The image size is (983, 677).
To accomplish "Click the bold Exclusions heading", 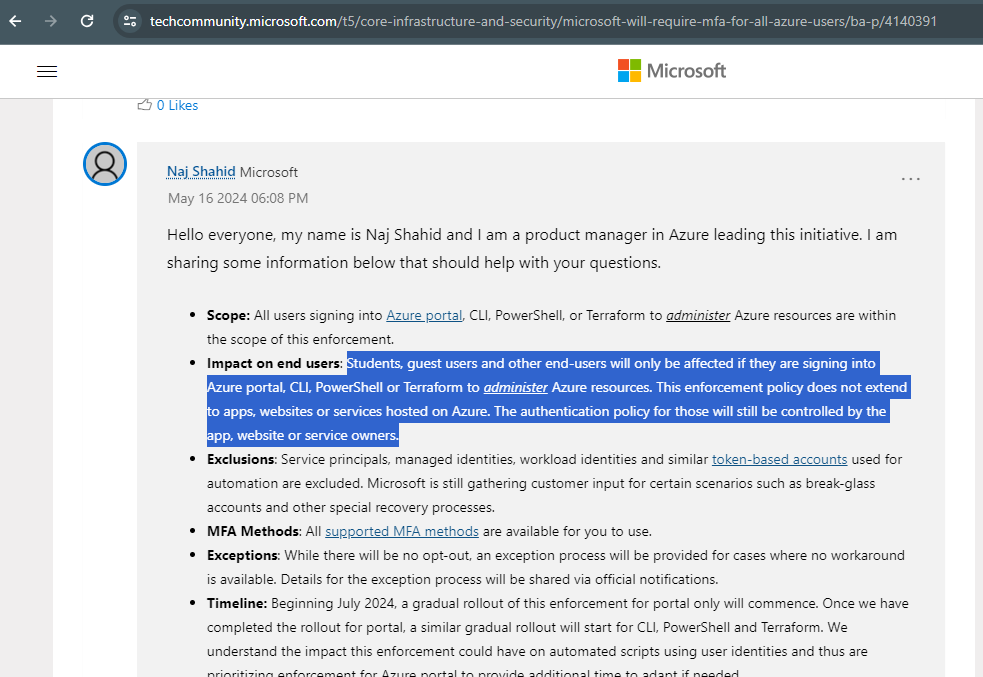I will click(241, 459).
